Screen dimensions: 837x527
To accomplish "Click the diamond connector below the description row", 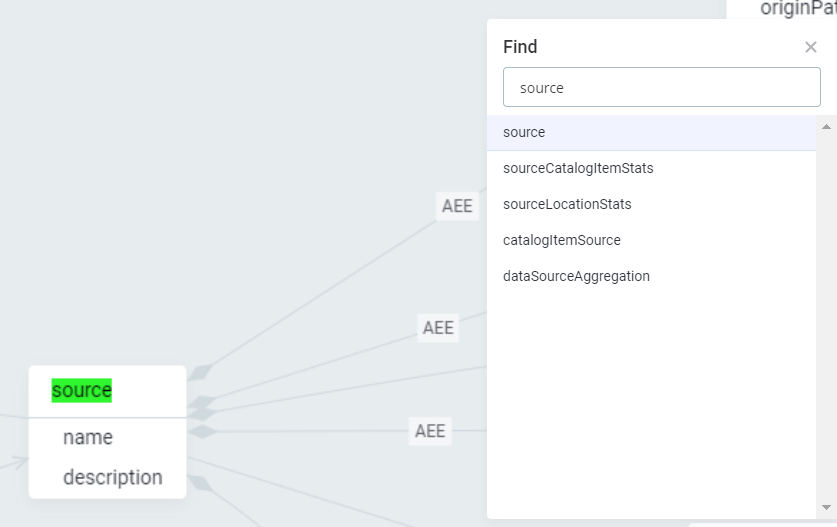I will [198, 483].
